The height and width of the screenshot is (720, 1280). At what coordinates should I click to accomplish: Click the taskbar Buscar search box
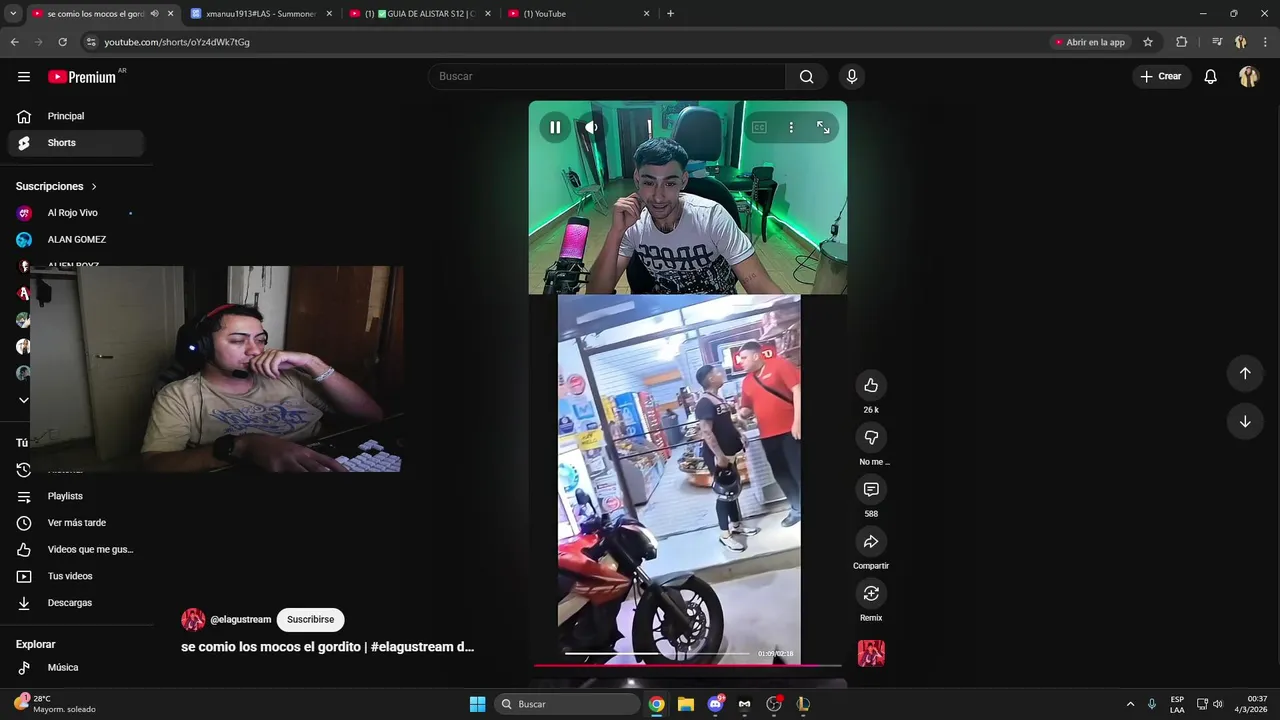click(x=567, y=704)
